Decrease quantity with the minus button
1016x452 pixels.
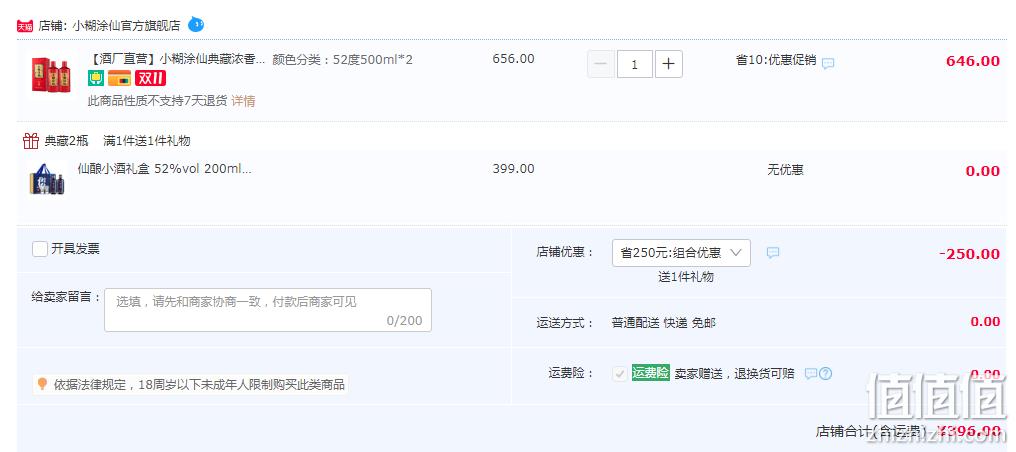tap(601, 64)
